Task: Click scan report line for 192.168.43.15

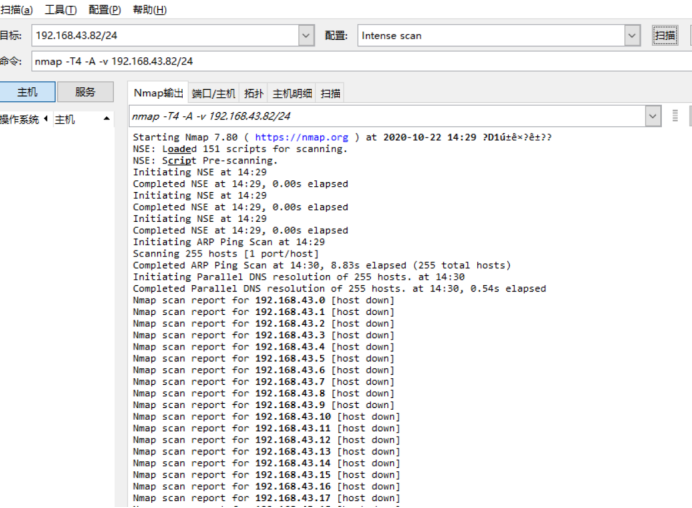Action: point(267,475)
